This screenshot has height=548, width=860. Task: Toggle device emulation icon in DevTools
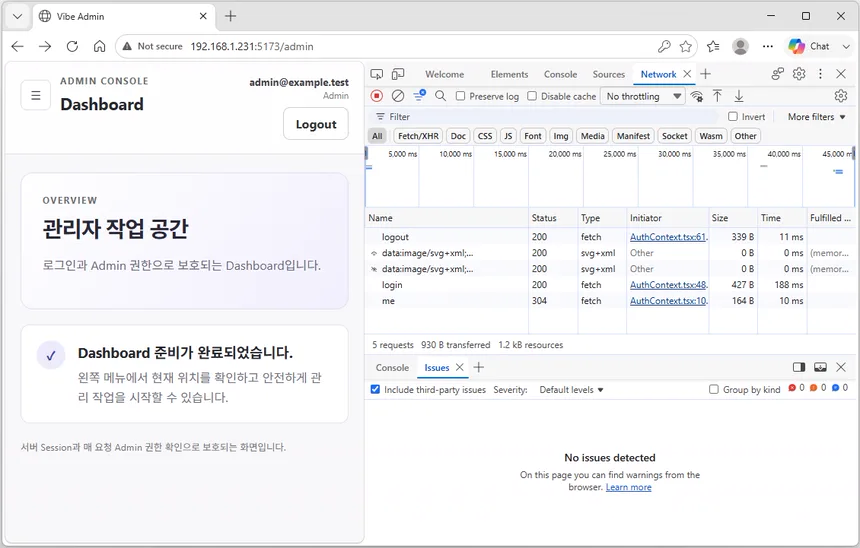click(398, 74)
